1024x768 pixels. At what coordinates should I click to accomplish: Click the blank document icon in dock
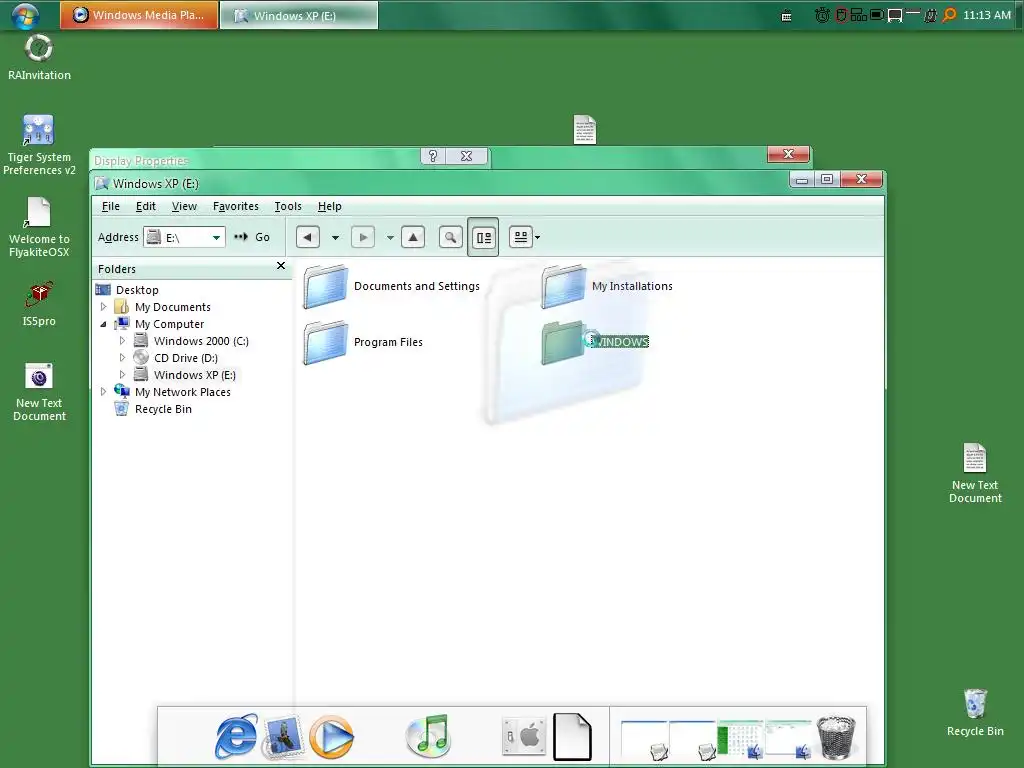[572, 737]
